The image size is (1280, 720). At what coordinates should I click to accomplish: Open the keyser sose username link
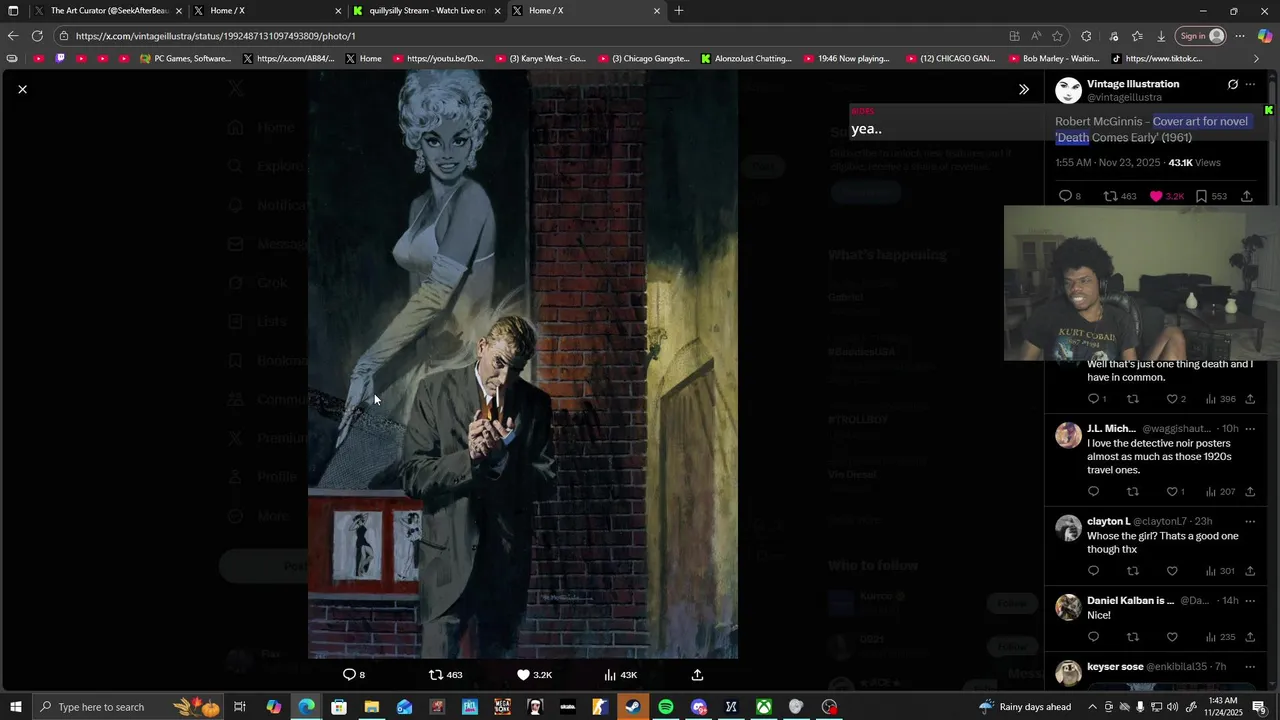1115,667
